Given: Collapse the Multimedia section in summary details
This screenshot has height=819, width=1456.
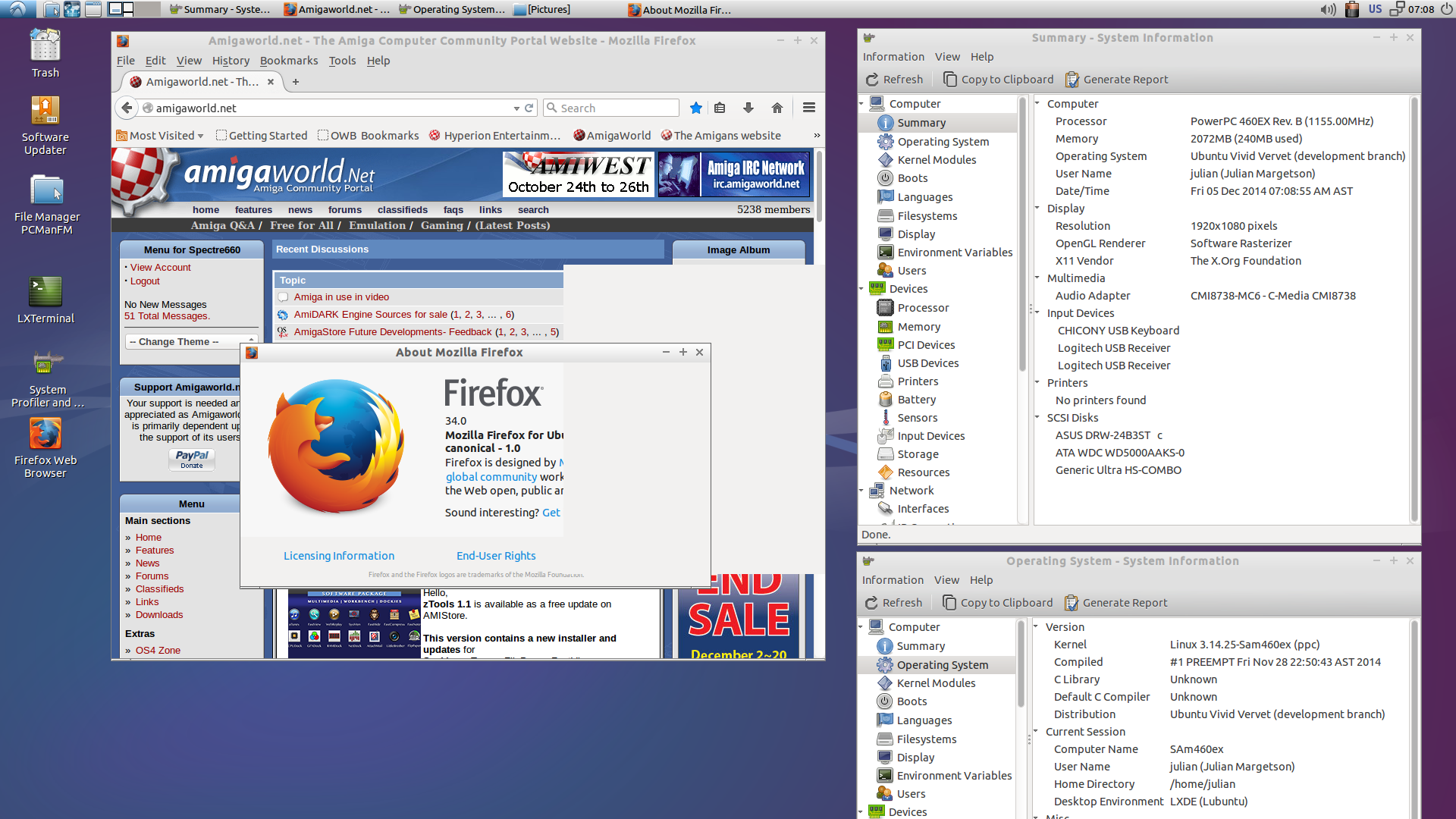Looking at the screenshot, I should click(1037, 278).
